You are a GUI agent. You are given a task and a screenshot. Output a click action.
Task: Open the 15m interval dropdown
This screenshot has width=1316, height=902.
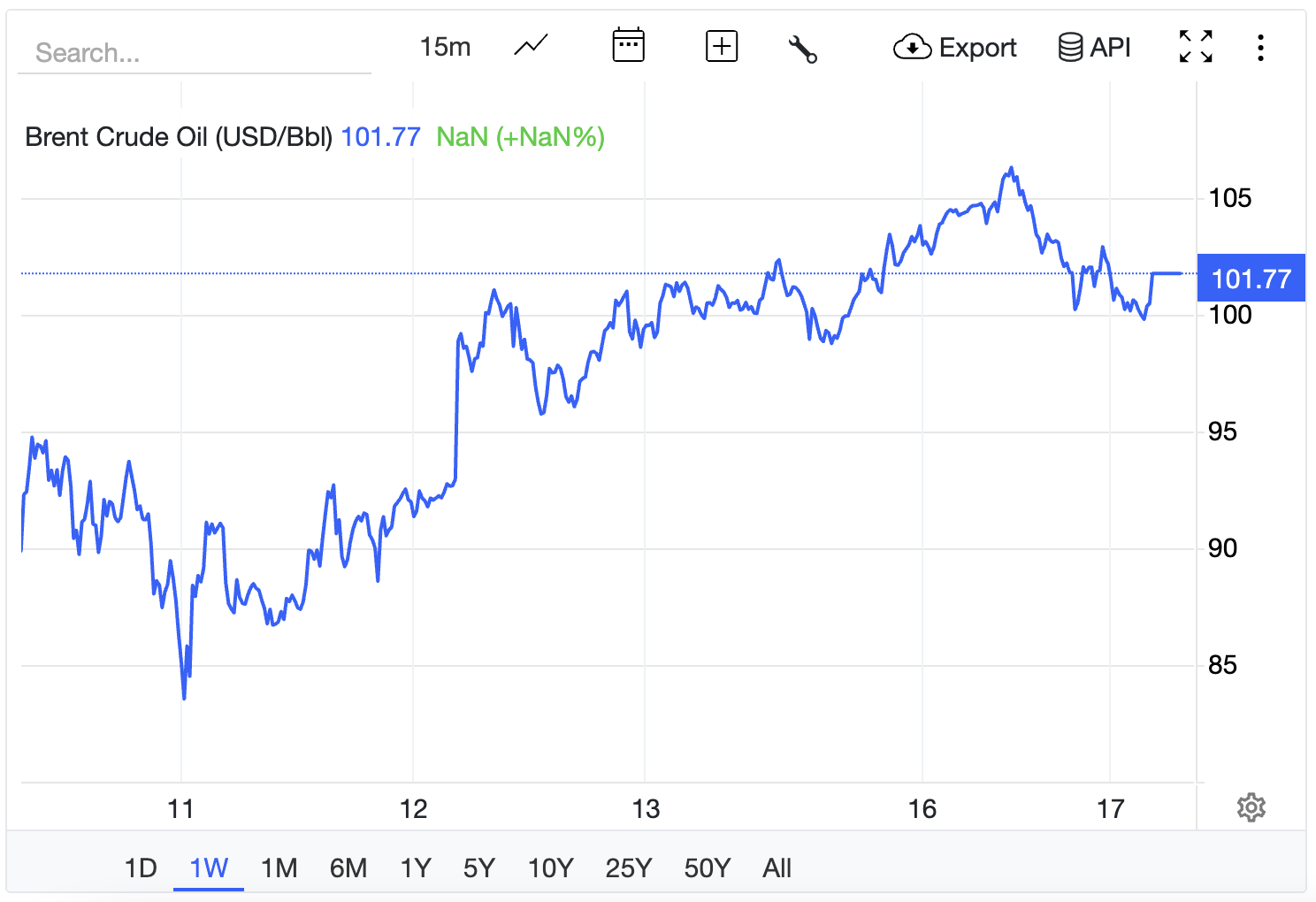(445, 47)
